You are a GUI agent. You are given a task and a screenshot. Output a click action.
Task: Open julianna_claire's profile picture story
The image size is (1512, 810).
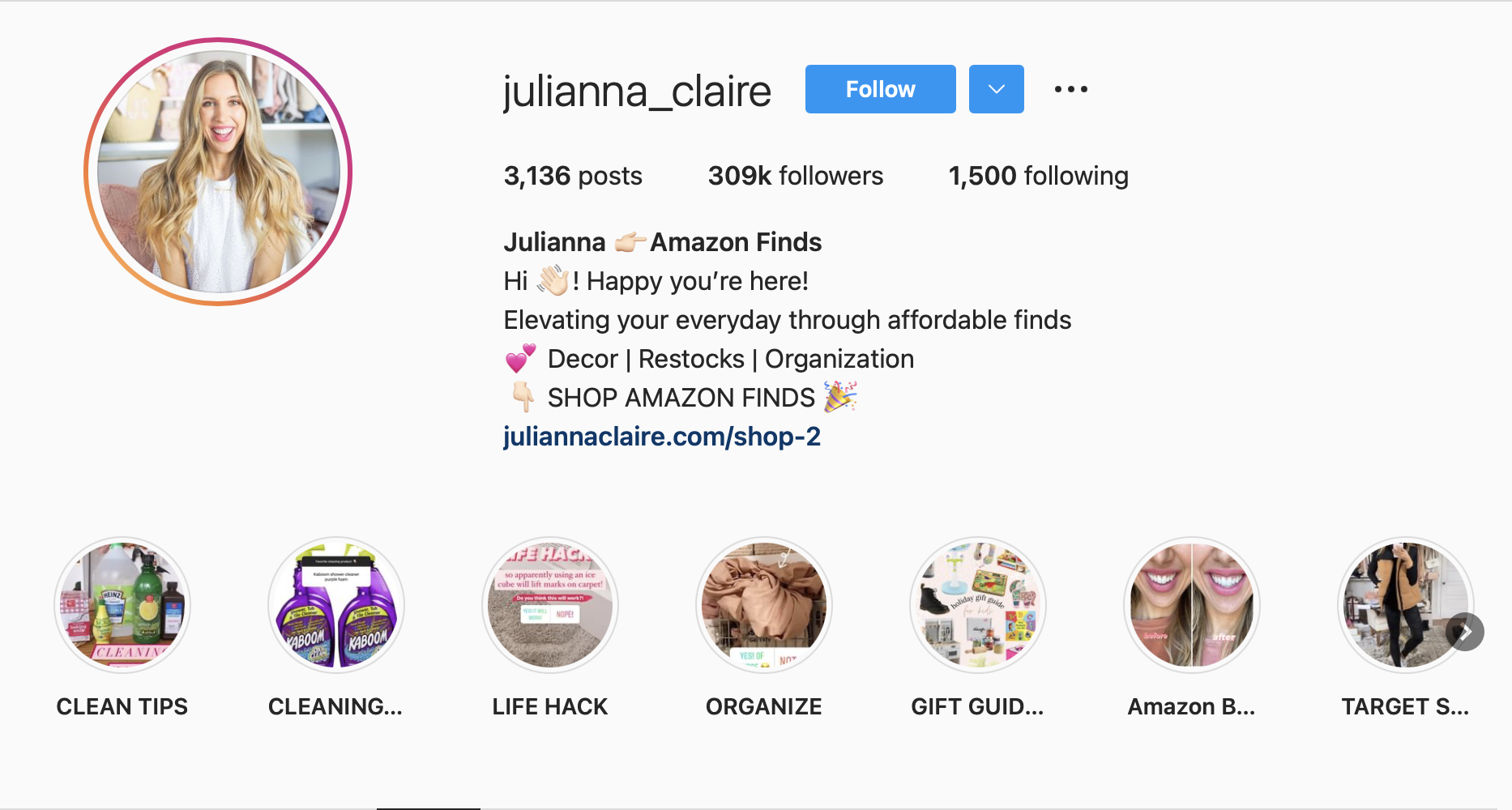[x=218, y=172]
